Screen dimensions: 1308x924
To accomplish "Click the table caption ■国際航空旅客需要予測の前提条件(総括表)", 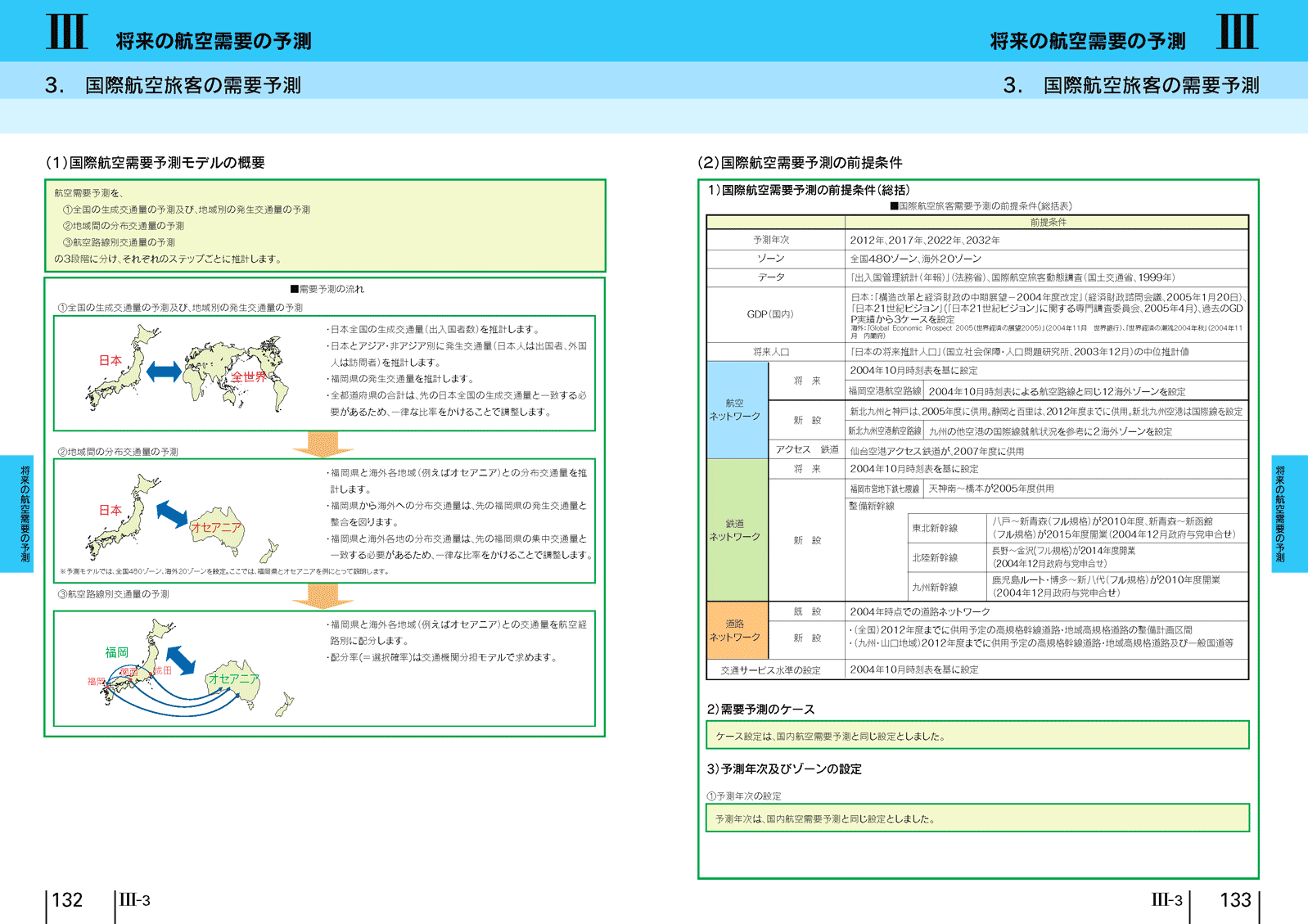I will pyautogui.click(x=981, y=206).
